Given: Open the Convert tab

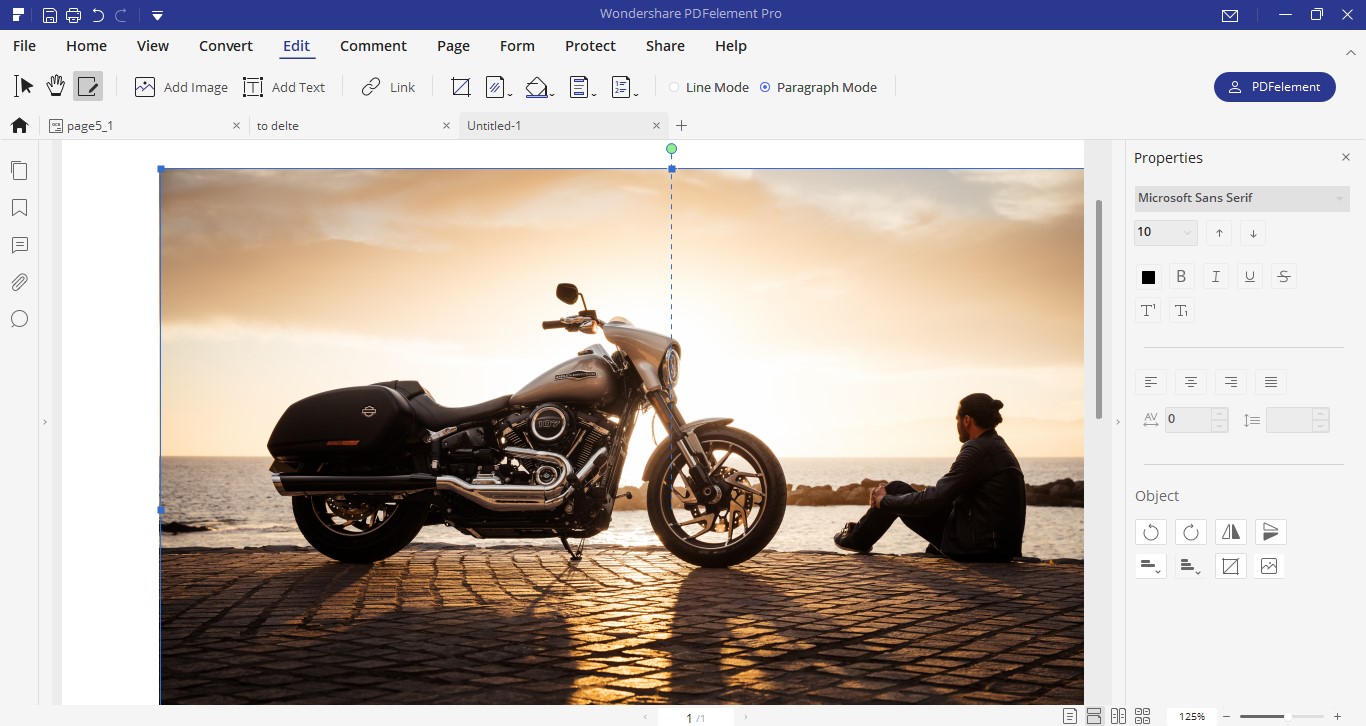Looking at the screenshot, I should point(226,46).
